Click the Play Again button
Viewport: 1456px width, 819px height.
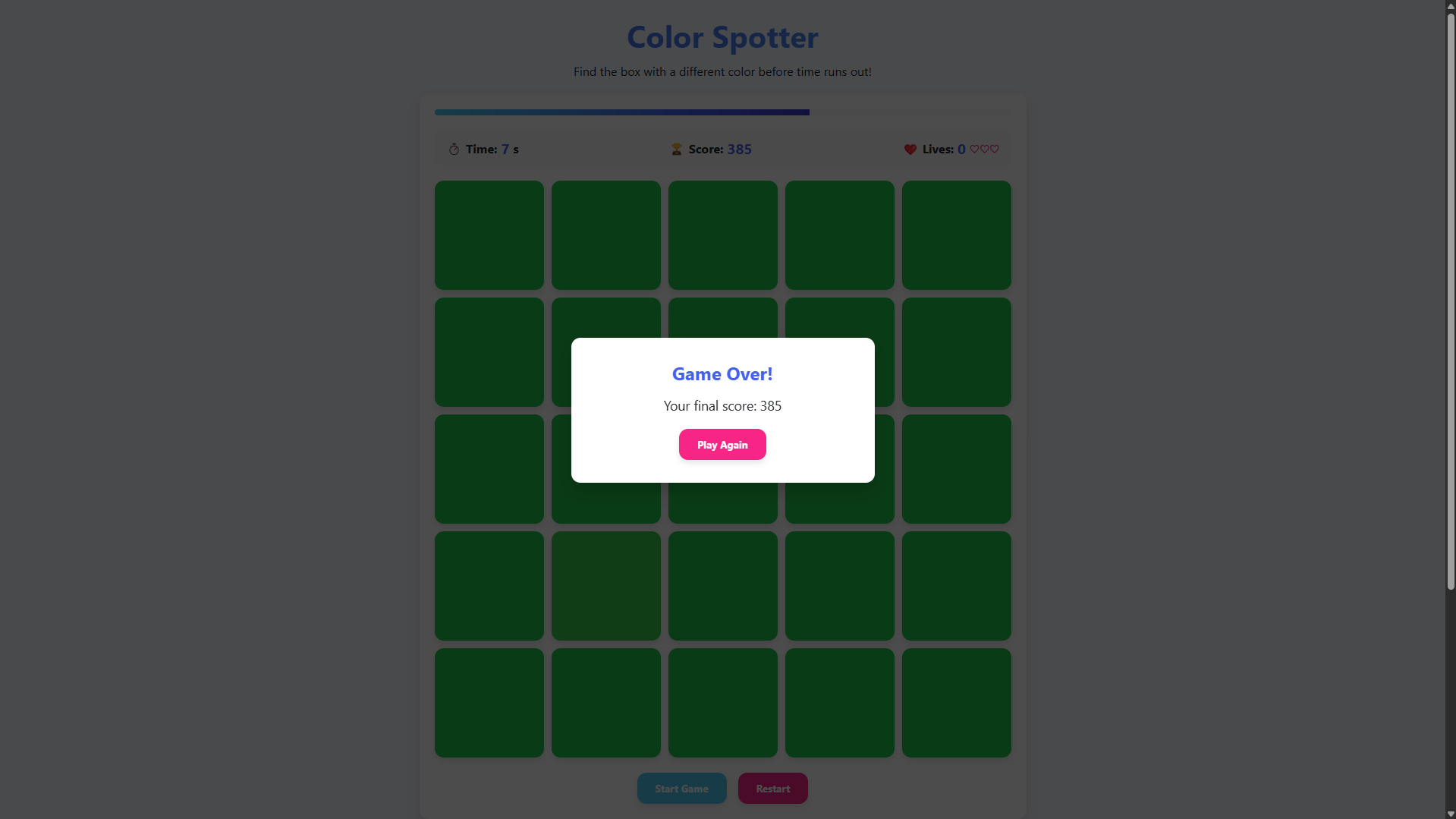tap(722, 445)
